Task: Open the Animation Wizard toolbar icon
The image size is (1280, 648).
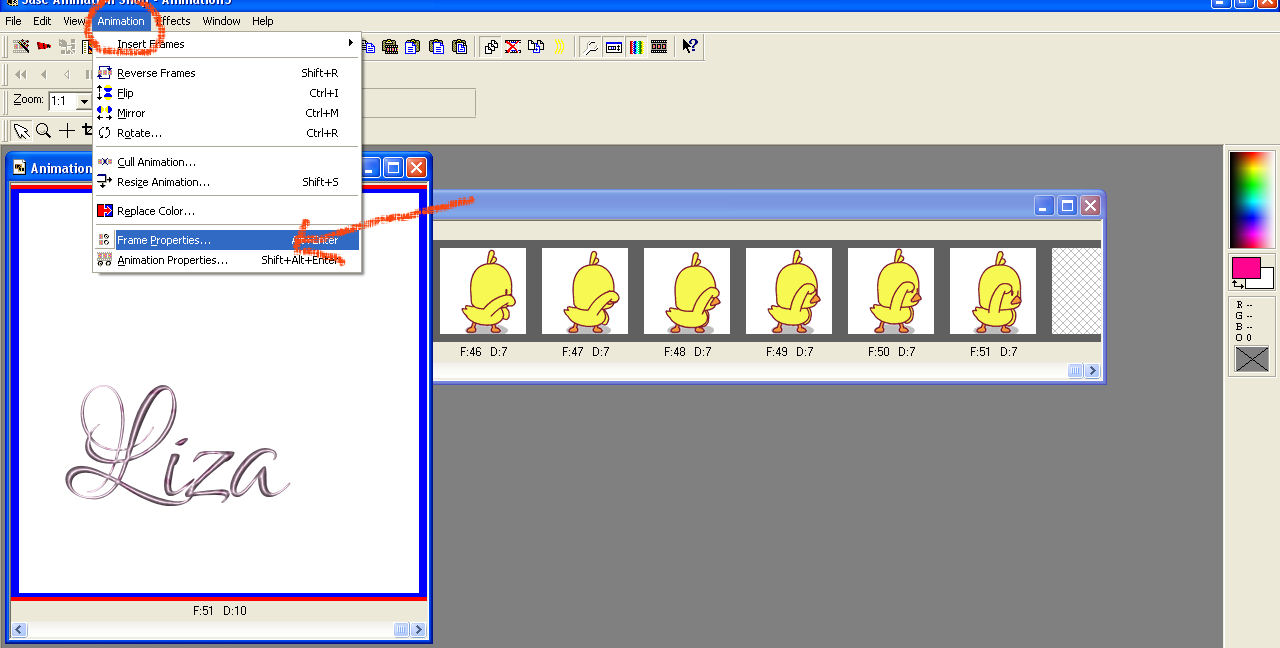Action: pyautogui.click(x=20, y=46)
